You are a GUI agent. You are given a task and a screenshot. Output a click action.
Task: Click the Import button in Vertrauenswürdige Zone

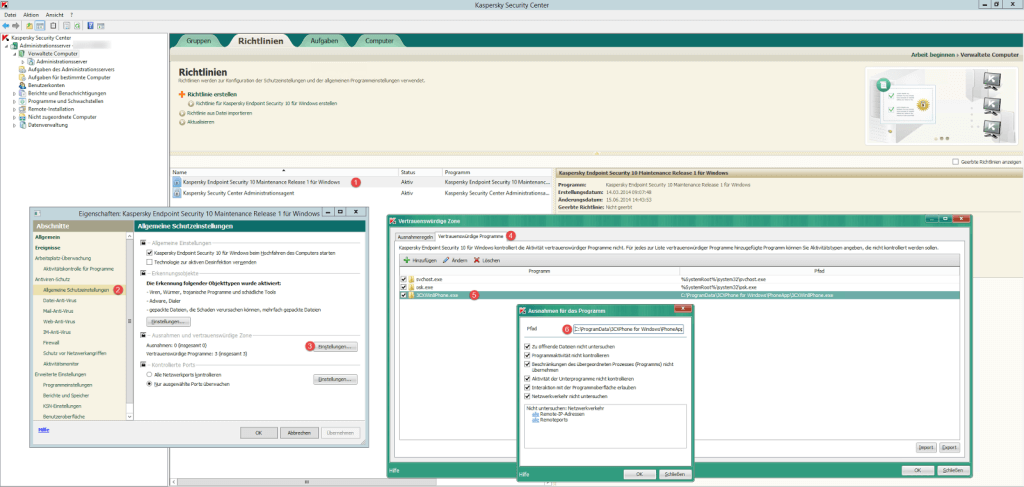pos(926,448)
